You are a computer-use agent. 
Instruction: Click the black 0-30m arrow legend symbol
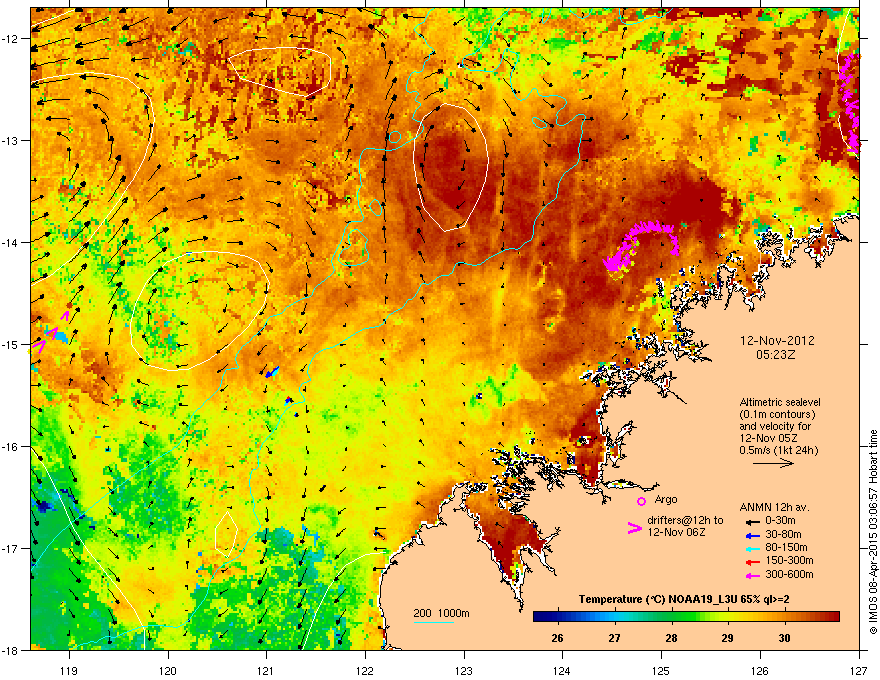pos(751,521)
